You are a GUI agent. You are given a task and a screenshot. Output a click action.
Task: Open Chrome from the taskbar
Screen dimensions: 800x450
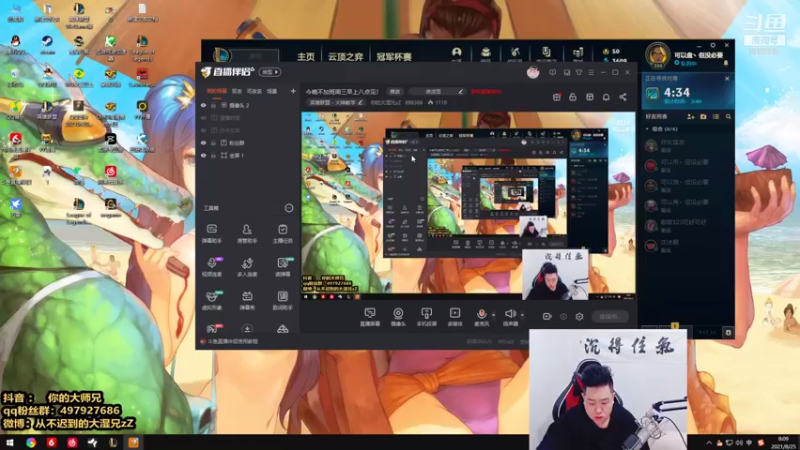click(31, 442)
